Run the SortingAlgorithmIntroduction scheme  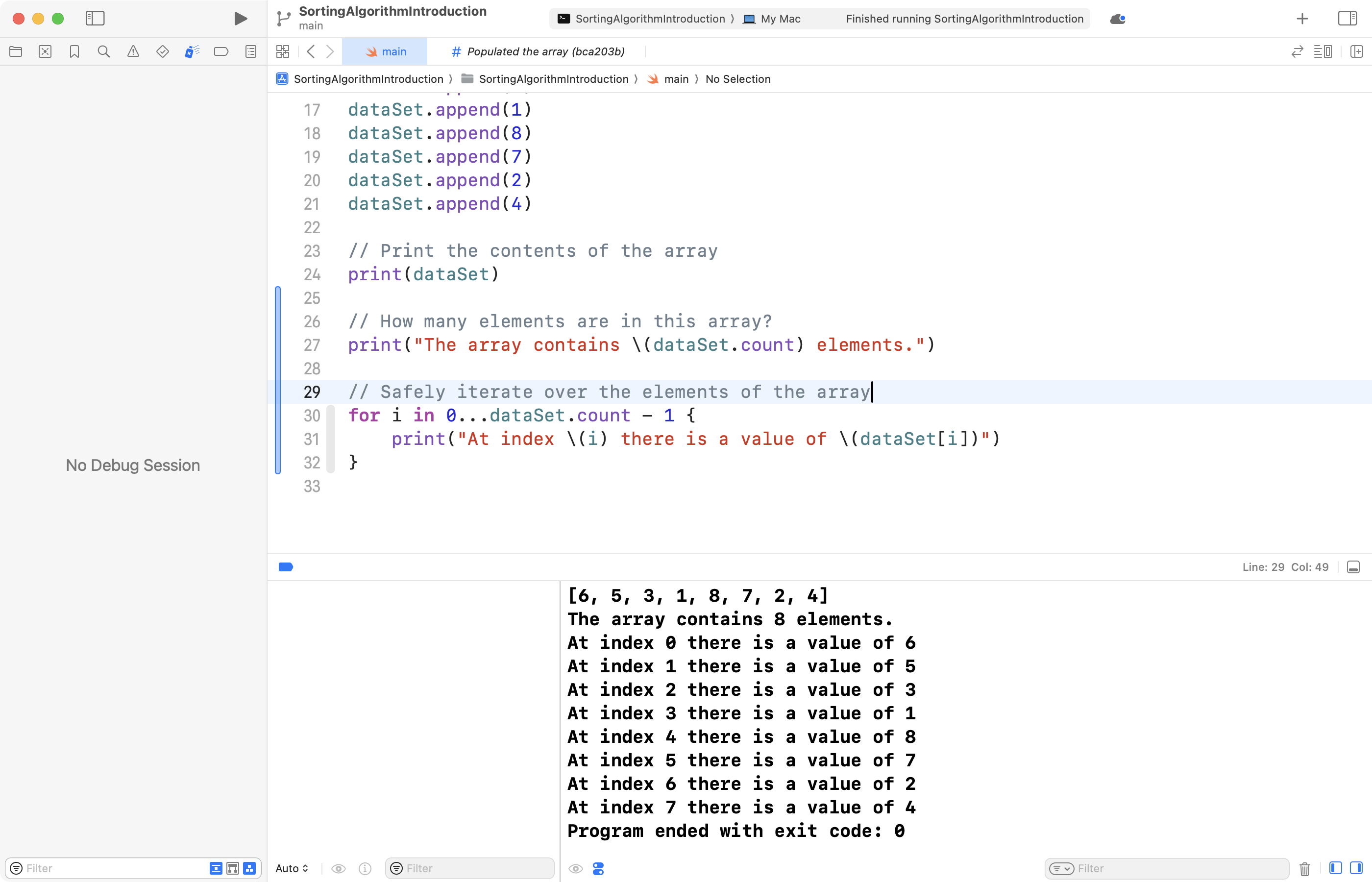240,18
